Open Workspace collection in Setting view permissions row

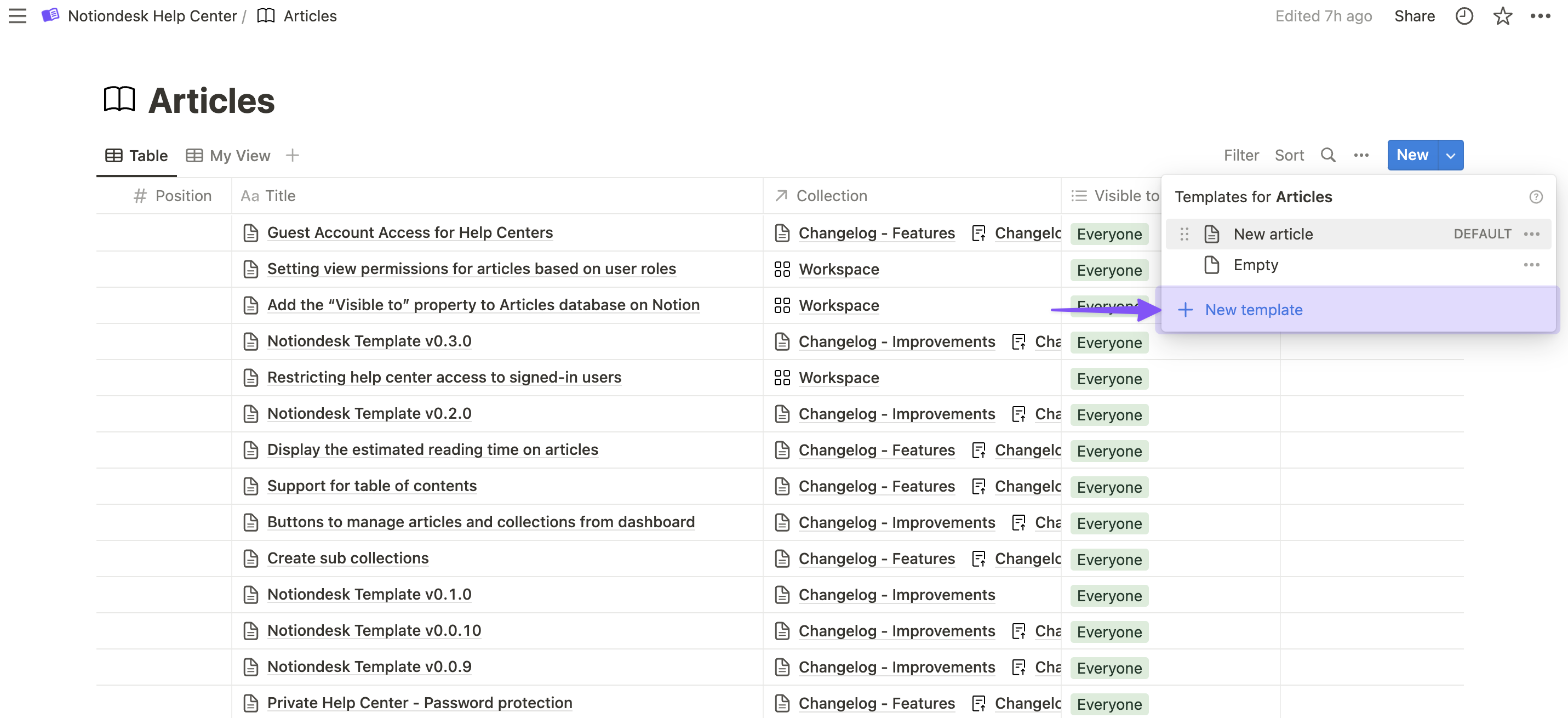838,269
